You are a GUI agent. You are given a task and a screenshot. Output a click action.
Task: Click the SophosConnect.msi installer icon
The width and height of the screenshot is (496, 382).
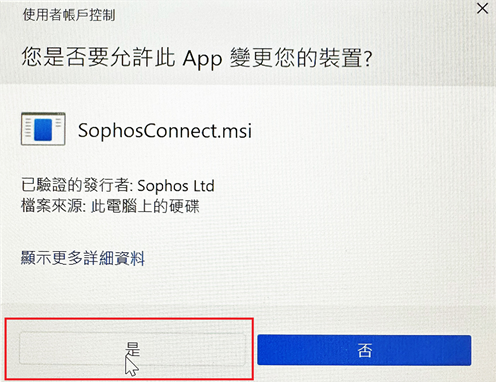tap(43, 129)
